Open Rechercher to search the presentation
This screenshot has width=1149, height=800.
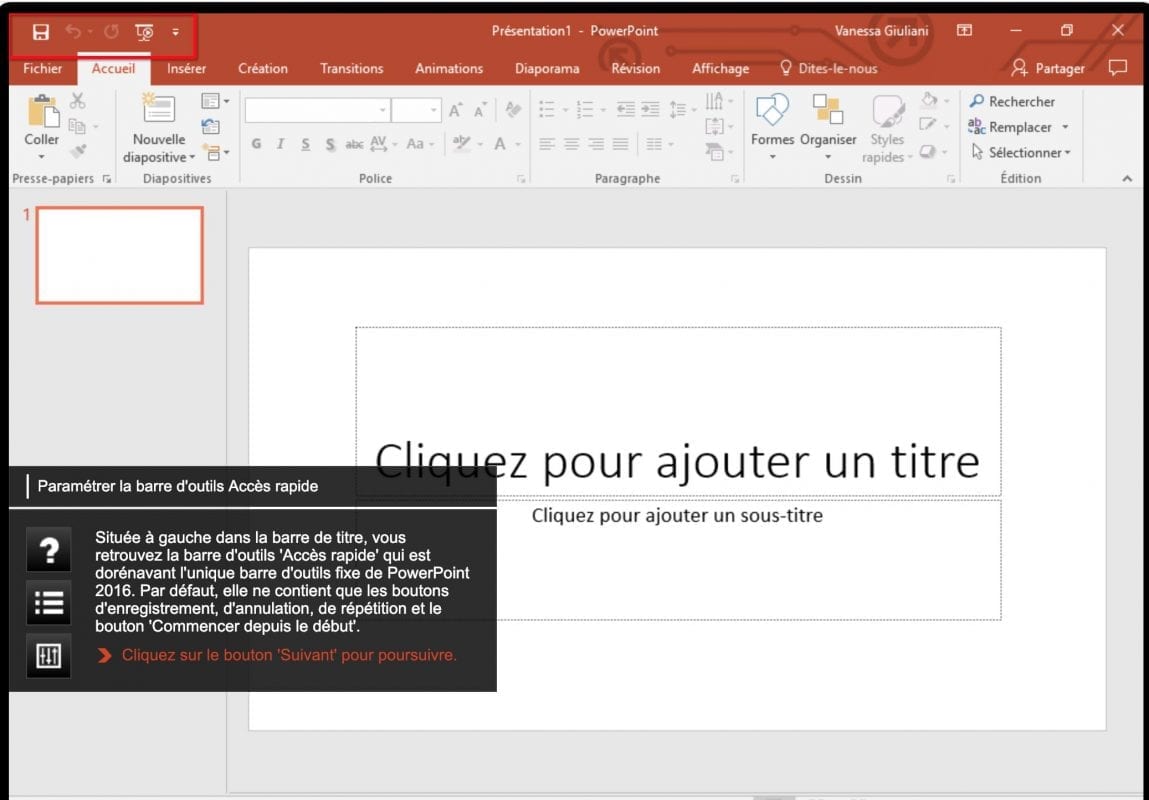(x=1013, y=101)
